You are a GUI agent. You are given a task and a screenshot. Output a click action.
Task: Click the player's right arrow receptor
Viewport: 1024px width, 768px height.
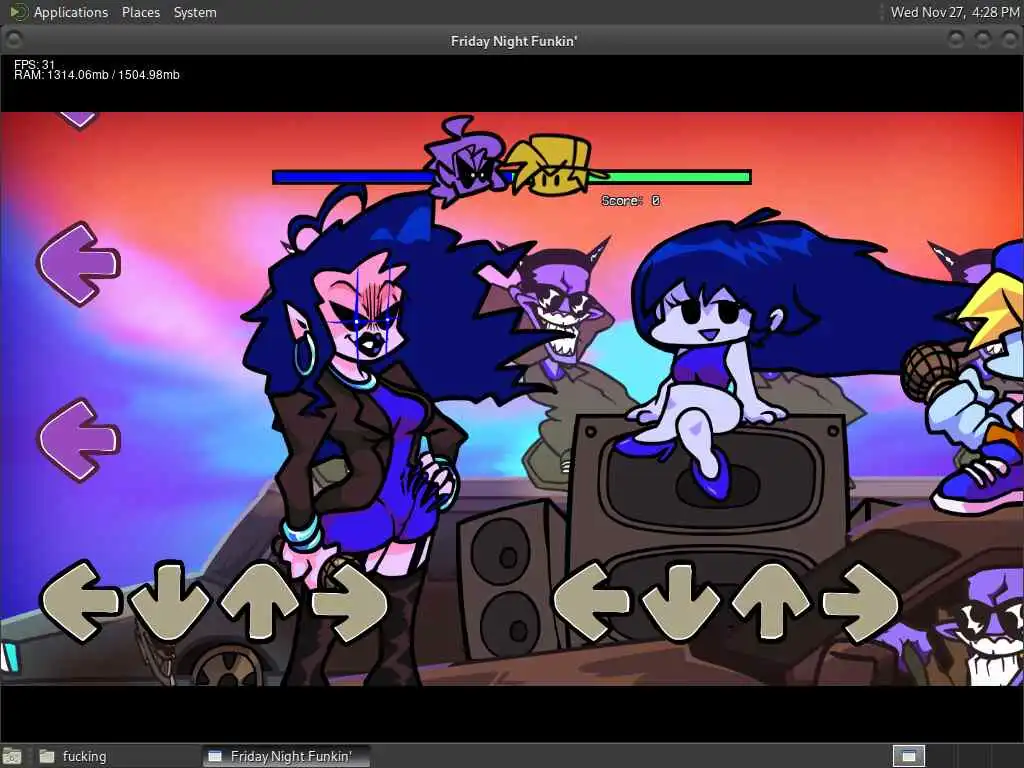tap(861, 603)
